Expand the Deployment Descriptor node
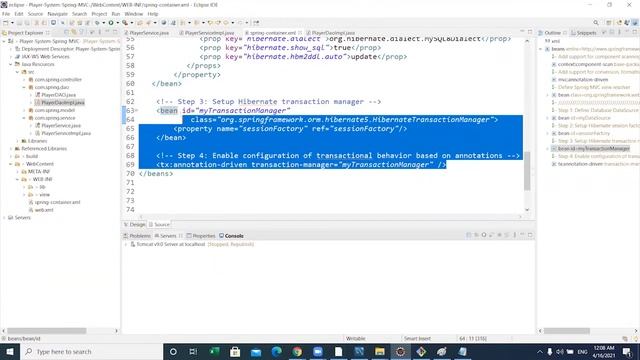 point(11,49)
